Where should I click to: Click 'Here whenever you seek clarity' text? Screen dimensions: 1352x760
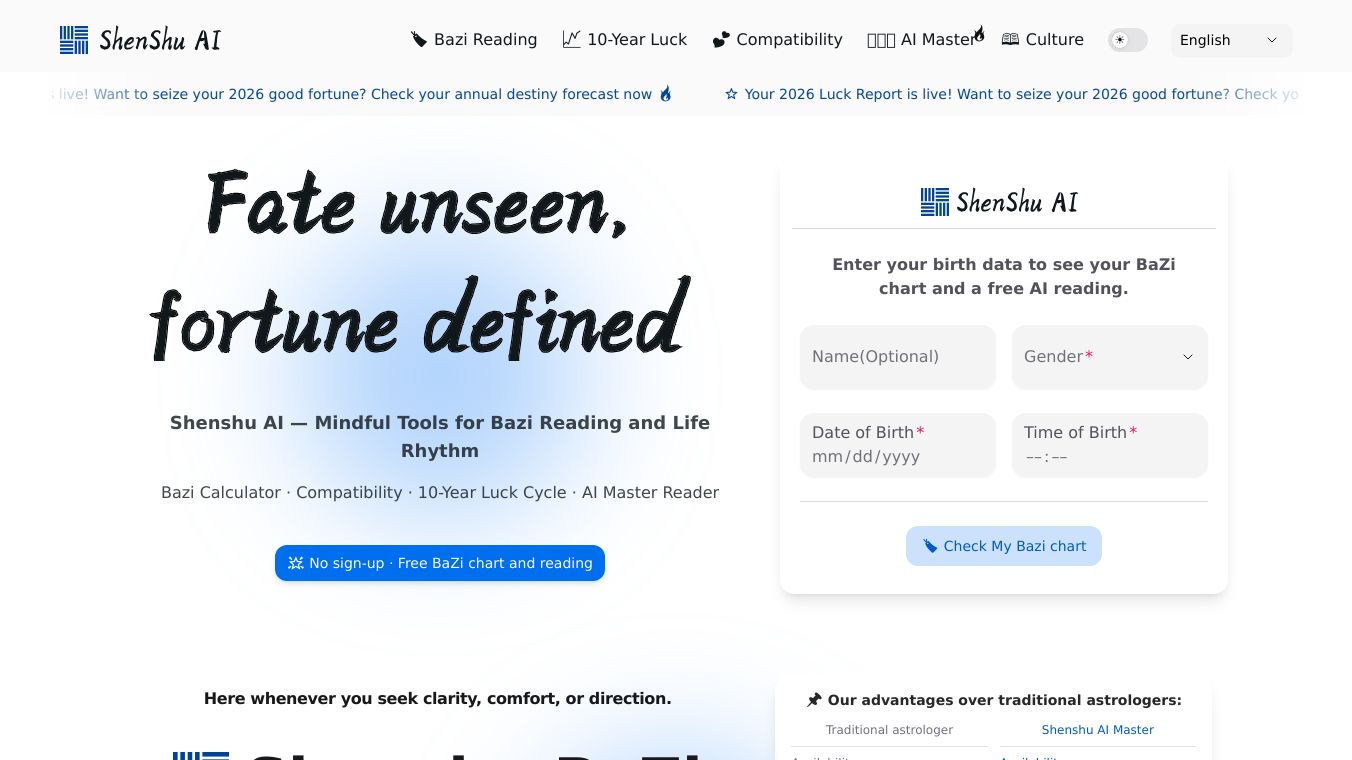tap(438, 698)
